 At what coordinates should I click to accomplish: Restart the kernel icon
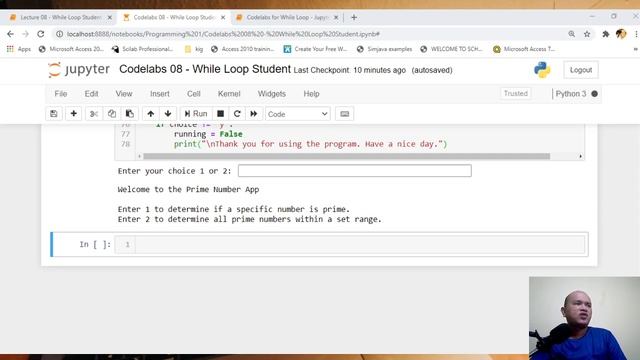tap(237, 114)
